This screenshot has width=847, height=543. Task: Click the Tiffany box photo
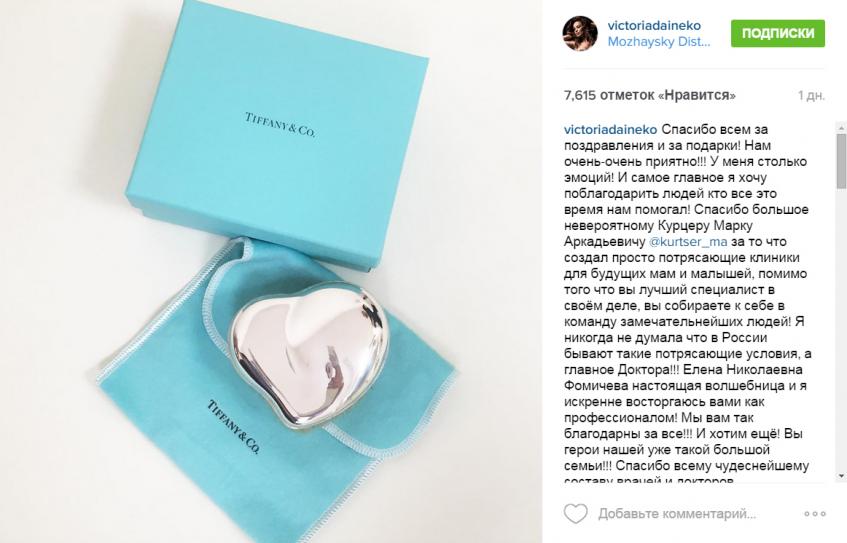click(277, 135)
